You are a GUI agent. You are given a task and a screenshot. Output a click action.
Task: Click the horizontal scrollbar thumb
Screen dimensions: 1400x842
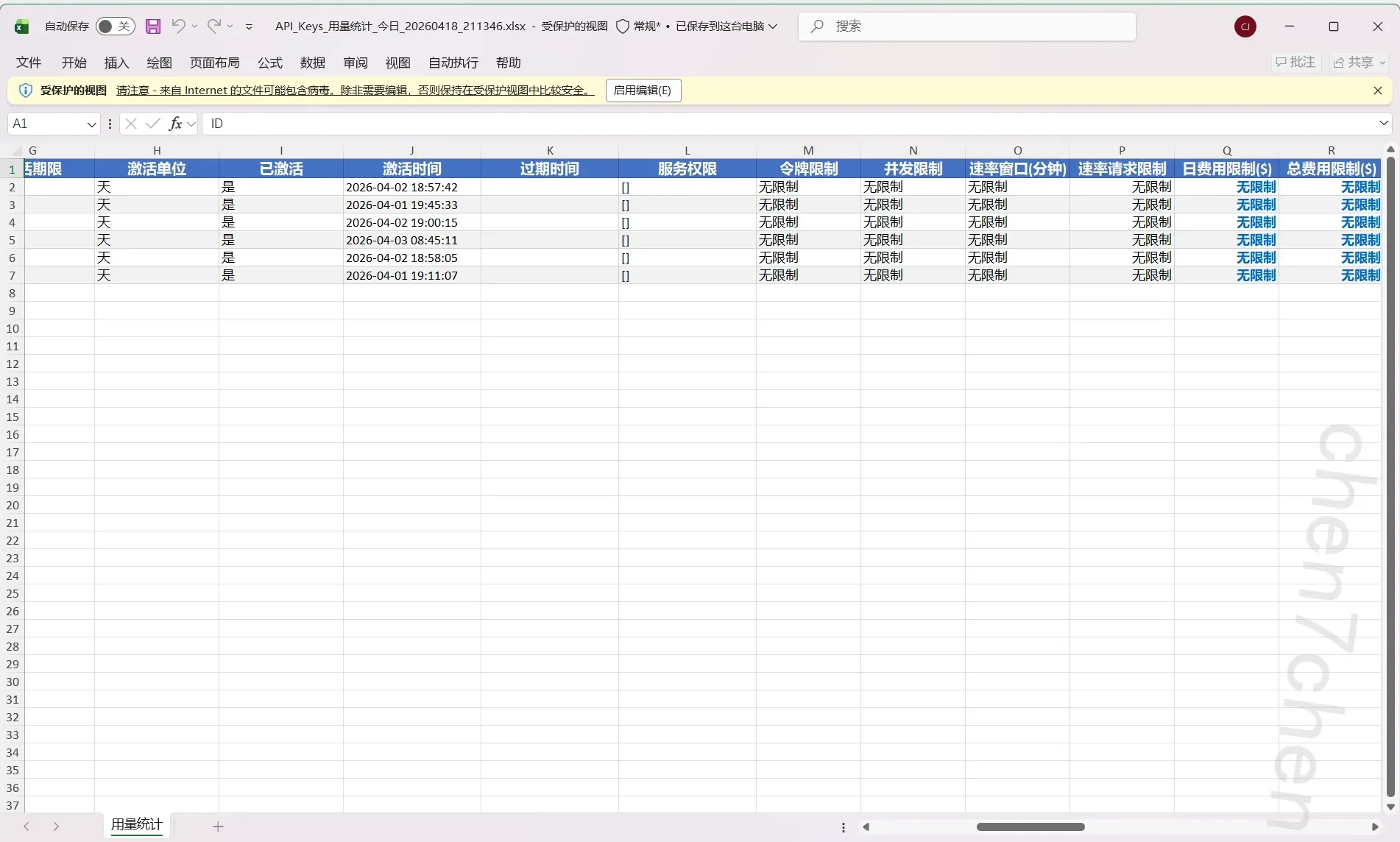(x=1030, y=827)
